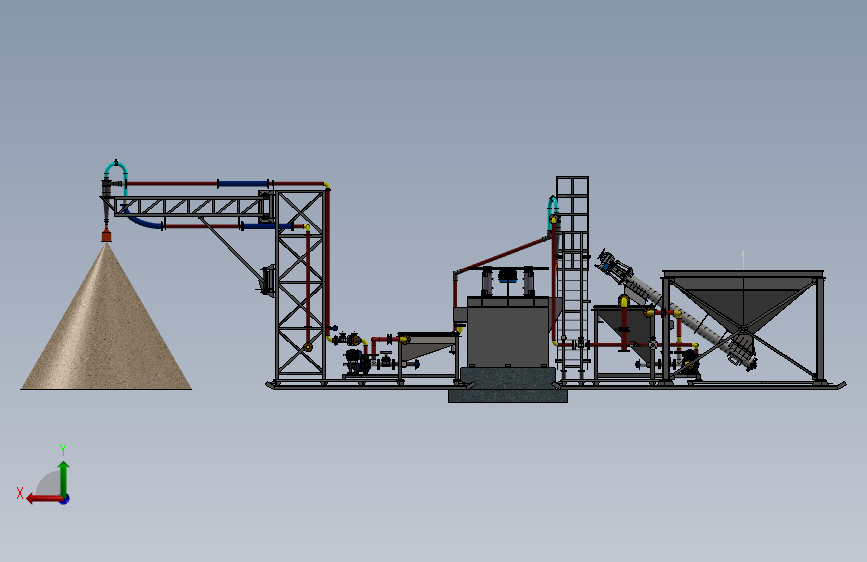Select the inclined screw conveyor
This screenshot has width=867, height=562.
(x=677, y=310)
